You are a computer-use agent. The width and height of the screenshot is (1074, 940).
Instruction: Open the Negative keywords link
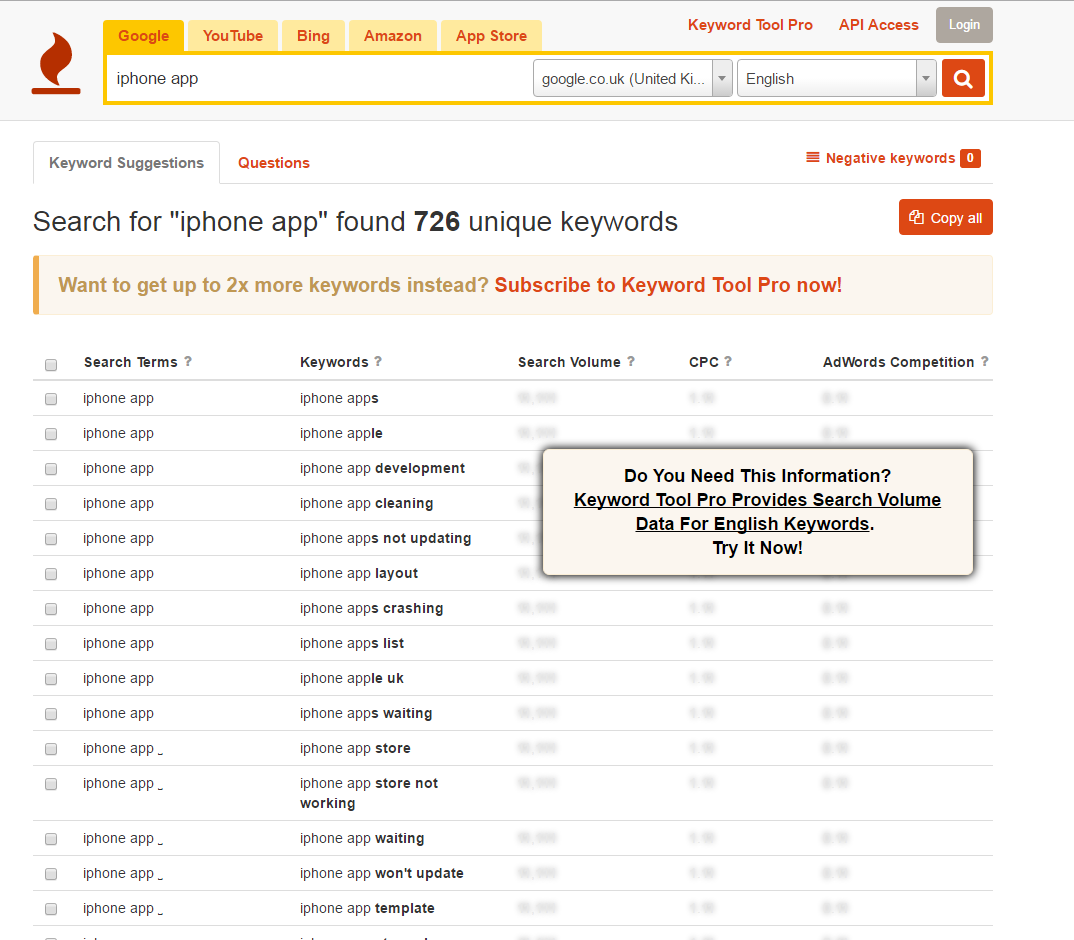pos(890,158)
